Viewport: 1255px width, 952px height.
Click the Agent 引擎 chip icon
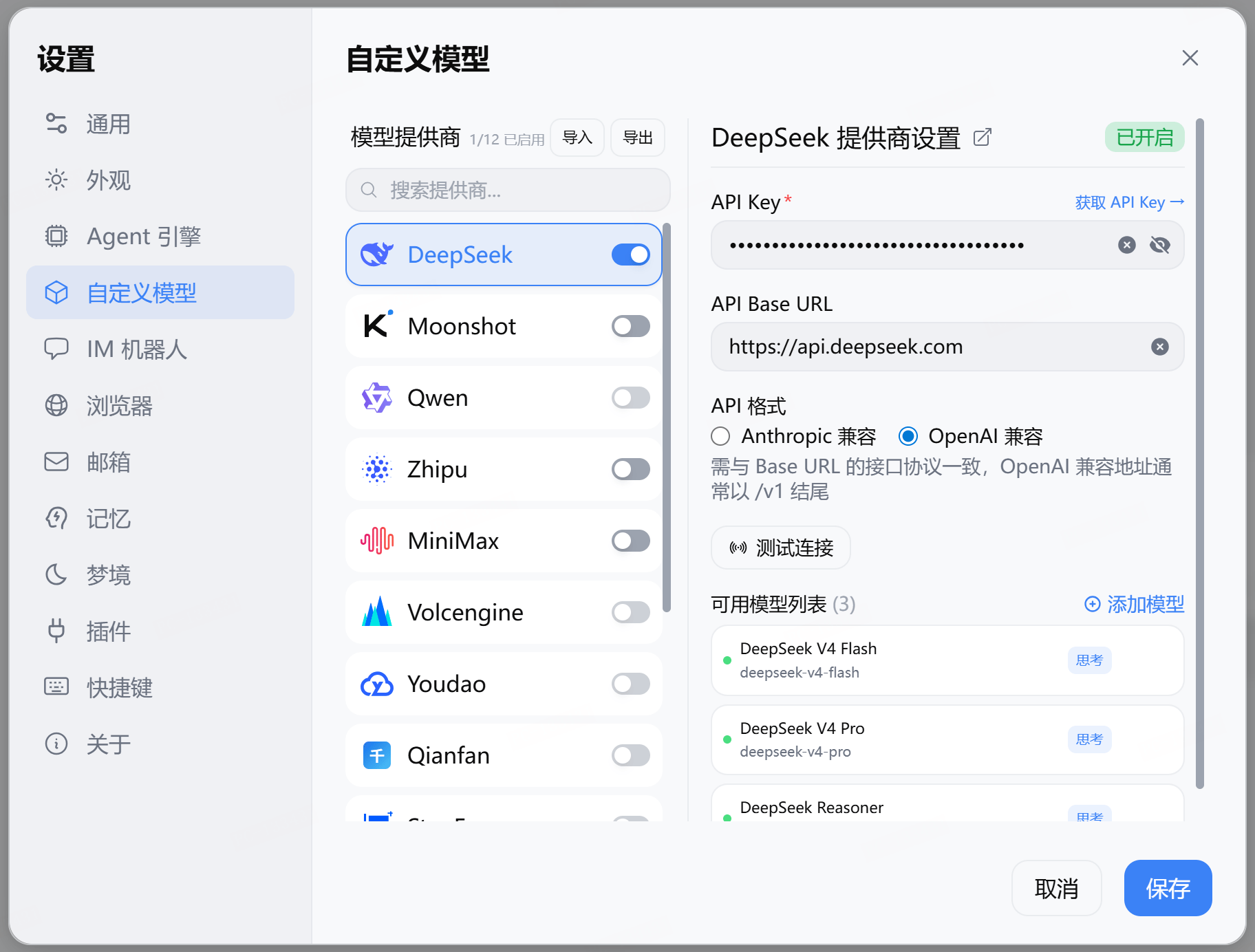click(56, 236)
